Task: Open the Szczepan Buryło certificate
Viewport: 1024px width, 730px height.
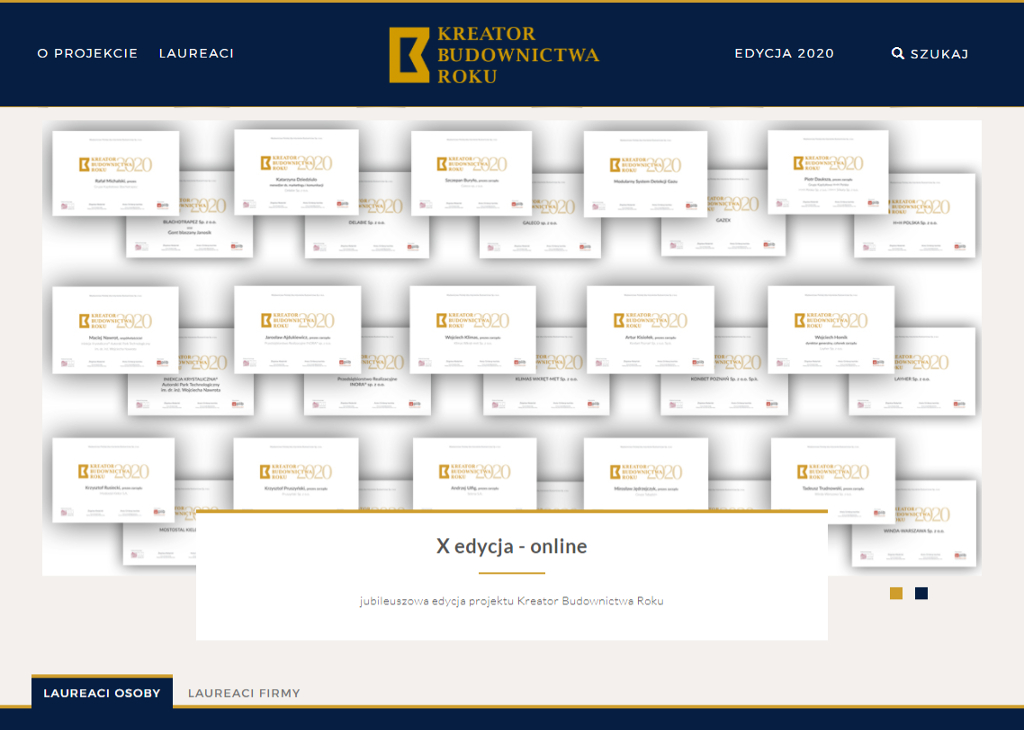Action: (472, 173)
